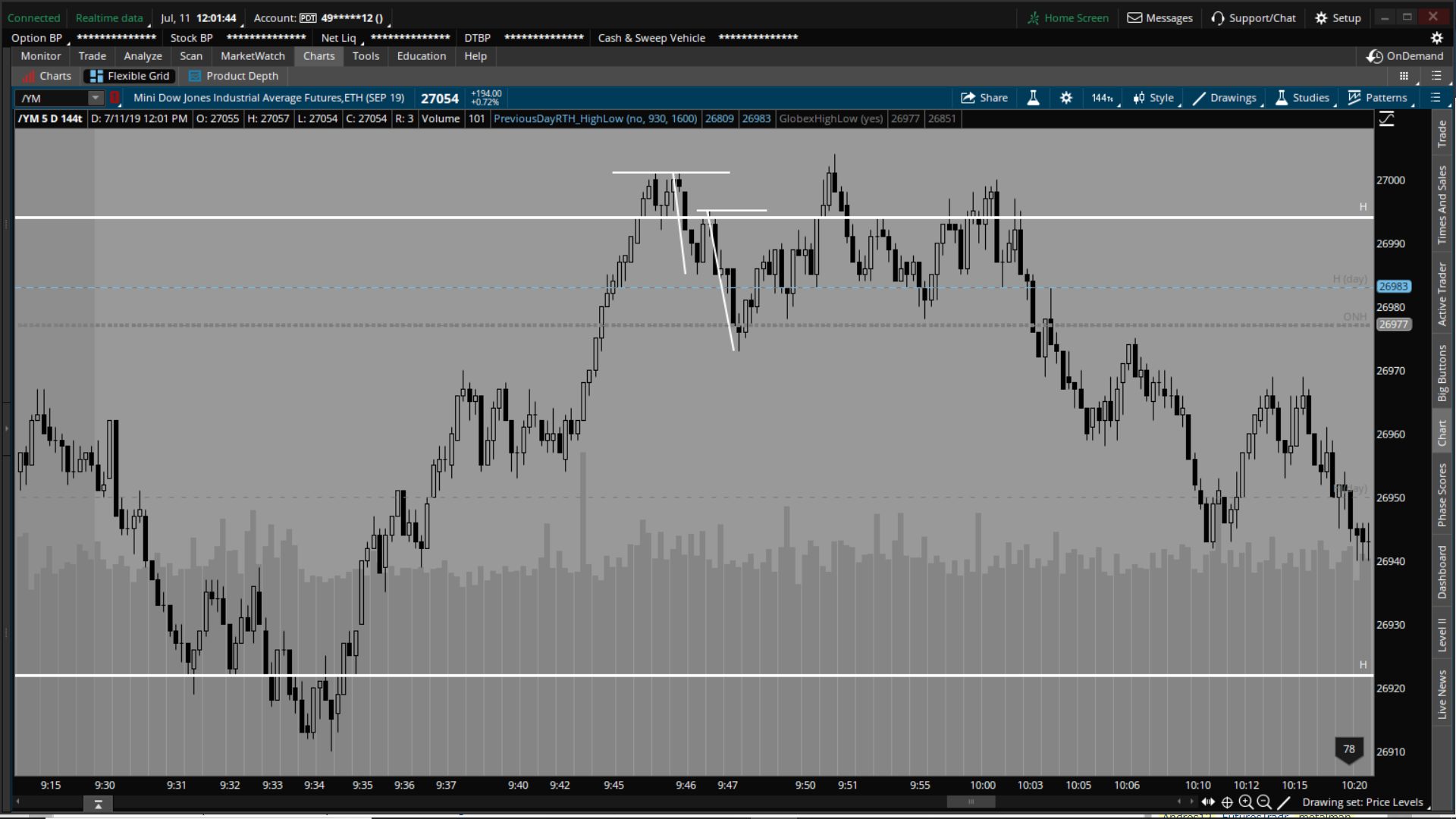Image resolution: width=1456 pixels, height=819 pixels.
Task: Click the Option BP field
Action: point(83,38)
